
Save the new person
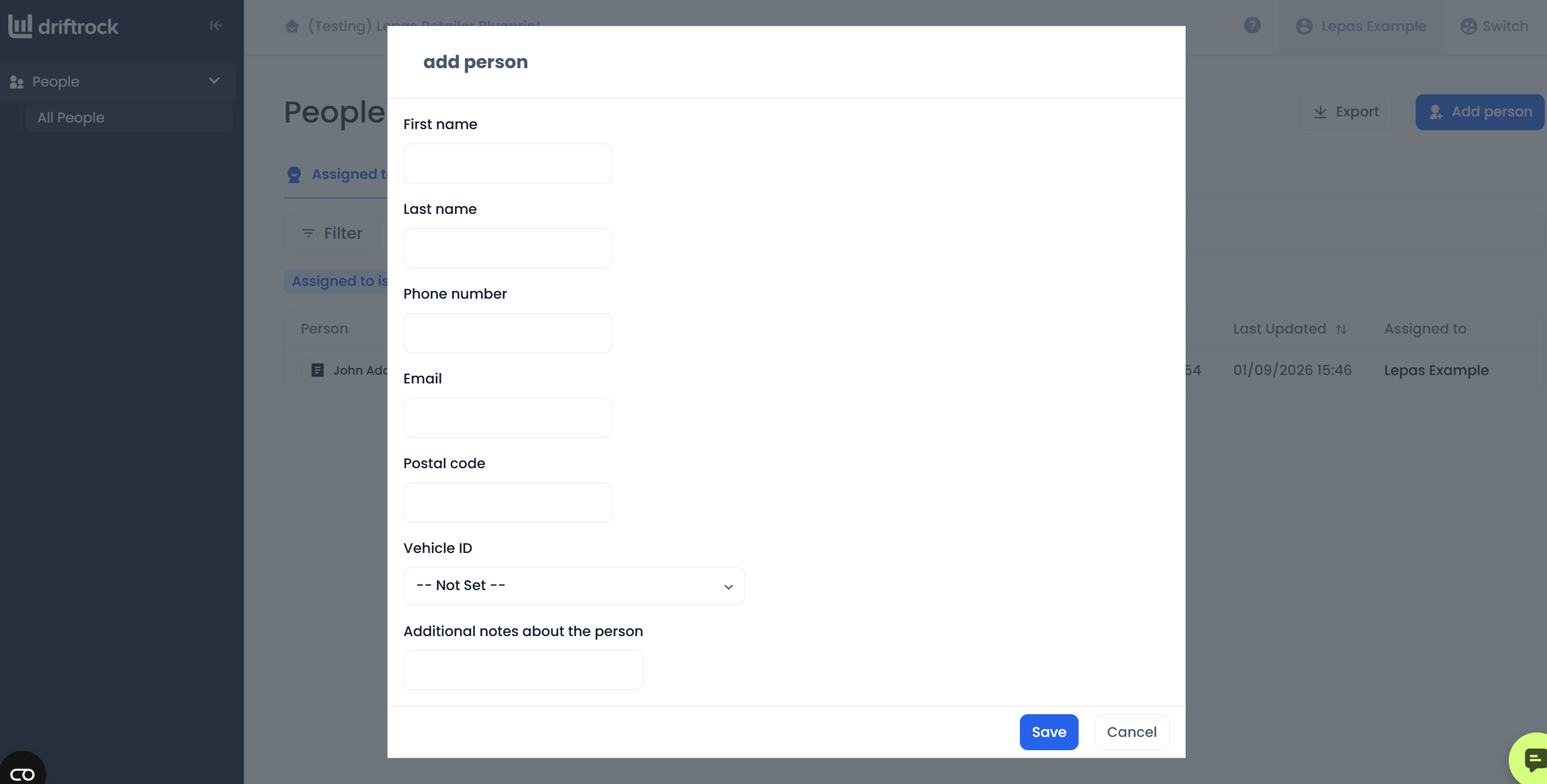[1049, 732]
